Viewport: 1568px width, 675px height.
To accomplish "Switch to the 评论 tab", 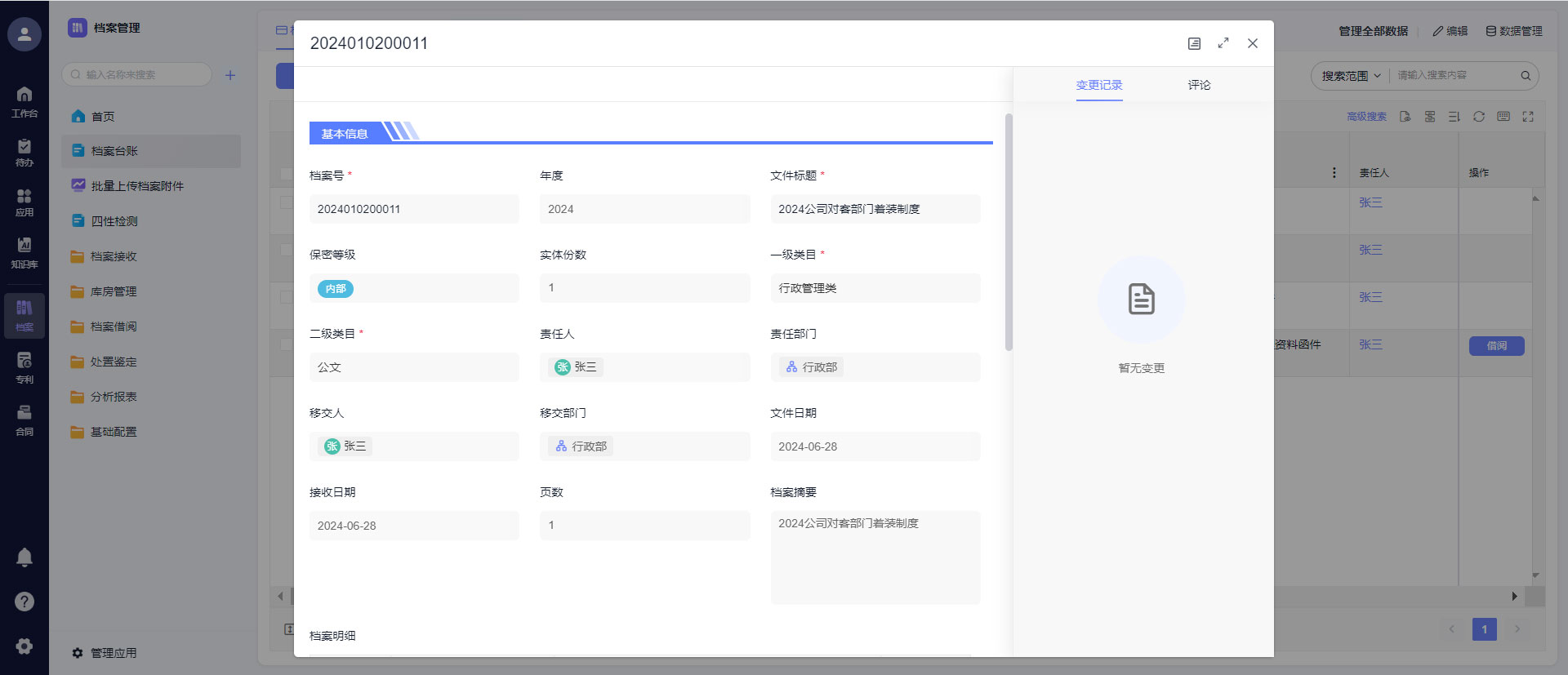I will 1199,85.
